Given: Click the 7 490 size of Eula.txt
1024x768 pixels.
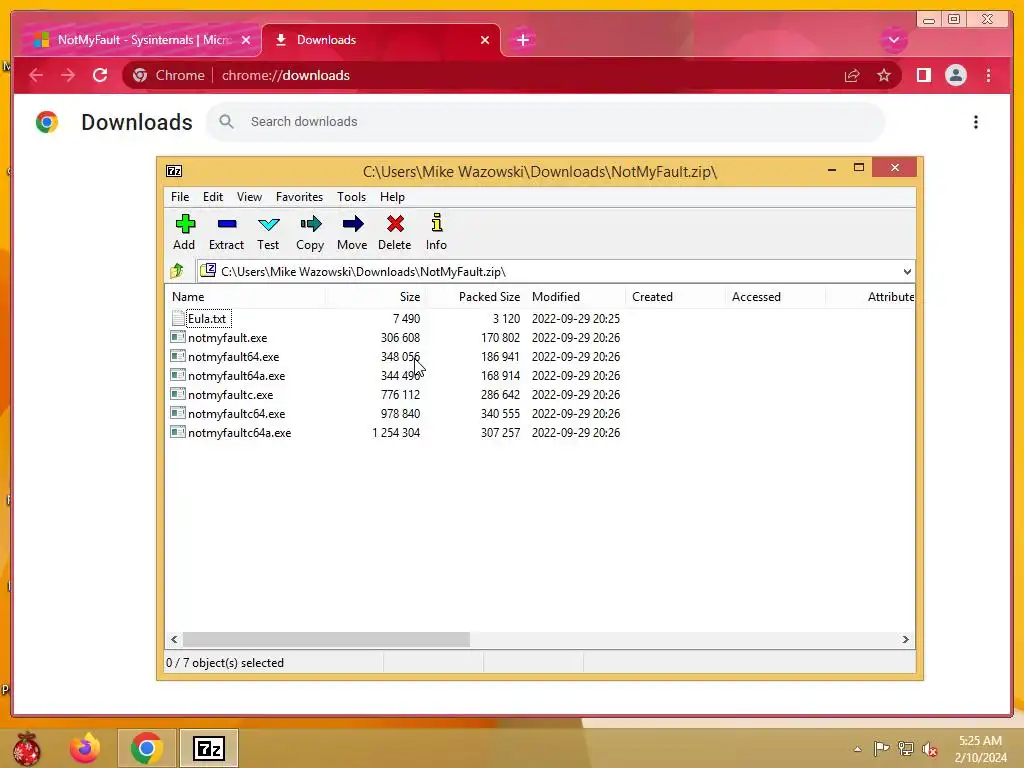Looking at the screenshot, I should [406, 319].
